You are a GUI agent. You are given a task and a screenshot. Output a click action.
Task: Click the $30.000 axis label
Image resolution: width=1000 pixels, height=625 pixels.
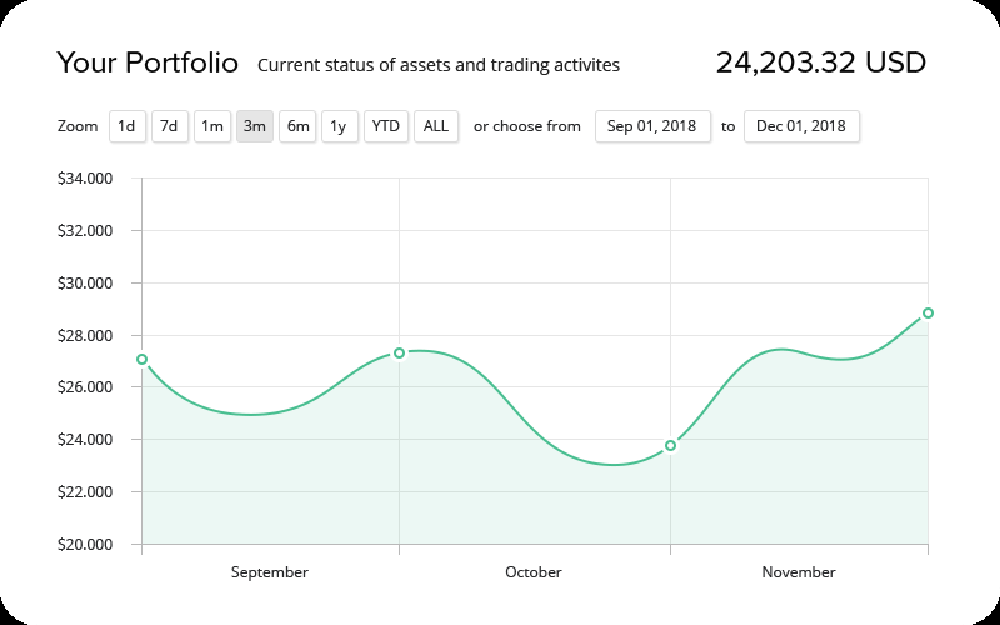click(x=85, y=283)
